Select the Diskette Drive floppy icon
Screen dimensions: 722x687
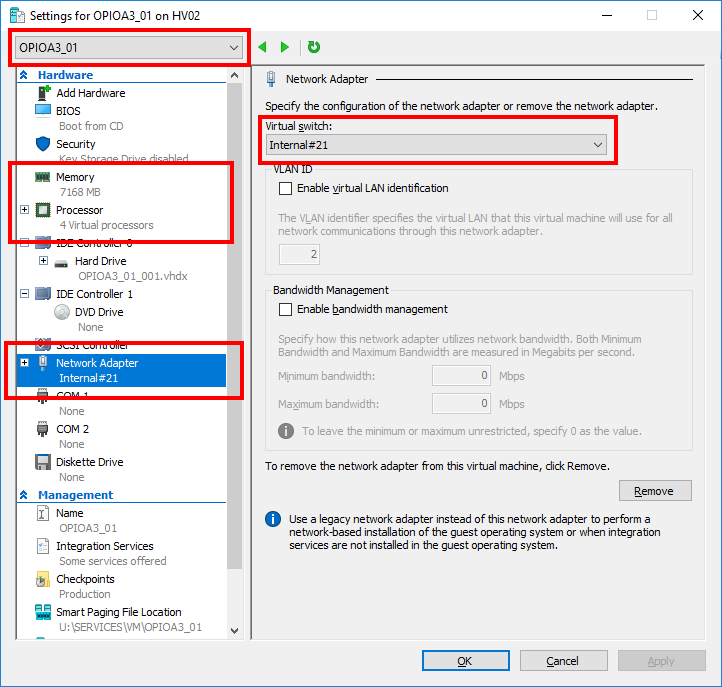[43, 462]
